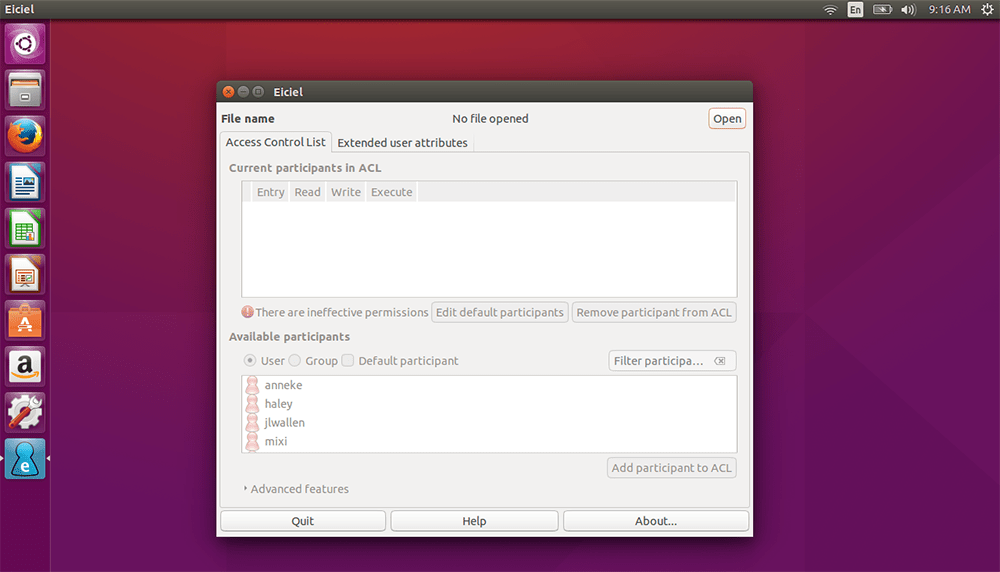Select user haley icon in participants list

tap(253, 404)
